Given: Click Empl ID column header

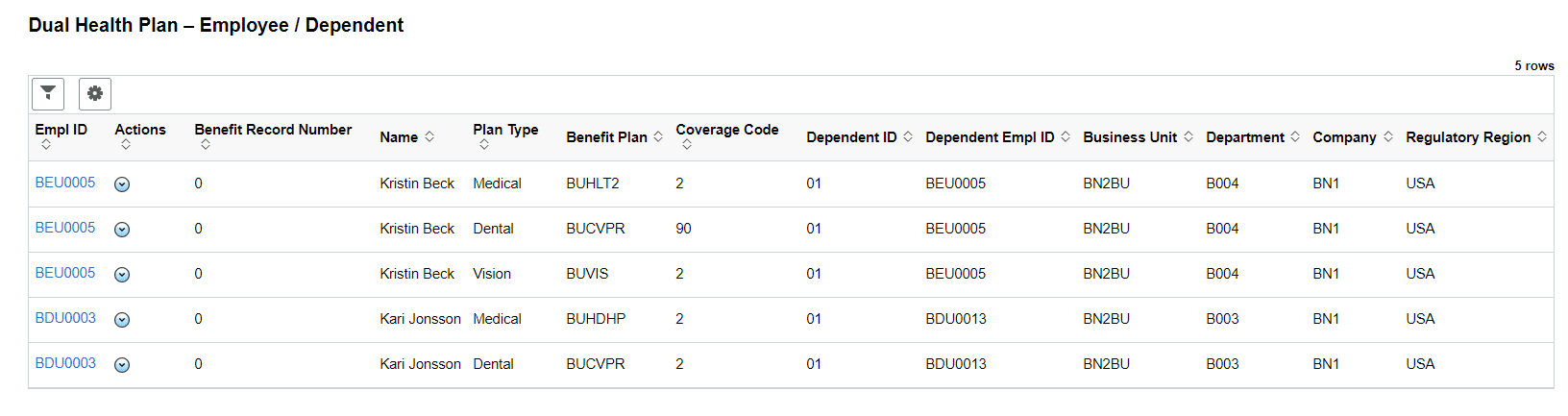Looking at the screenshot, I should pos(61,130).
